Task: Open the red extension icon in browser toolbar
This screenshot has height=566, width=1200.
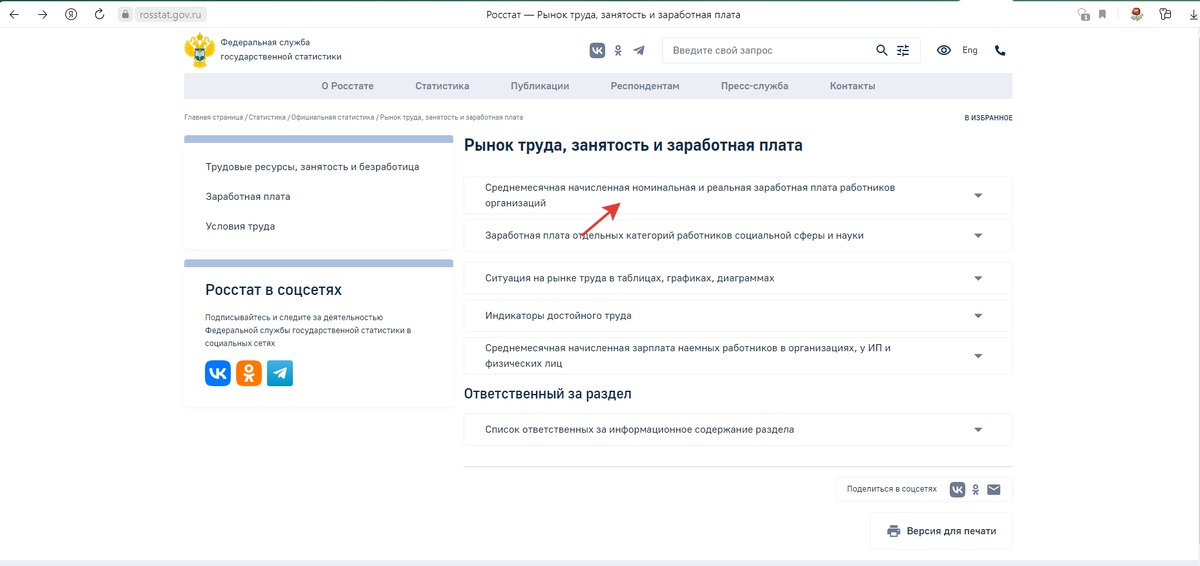Action: pyautogui.click(x=1136, y=14)
